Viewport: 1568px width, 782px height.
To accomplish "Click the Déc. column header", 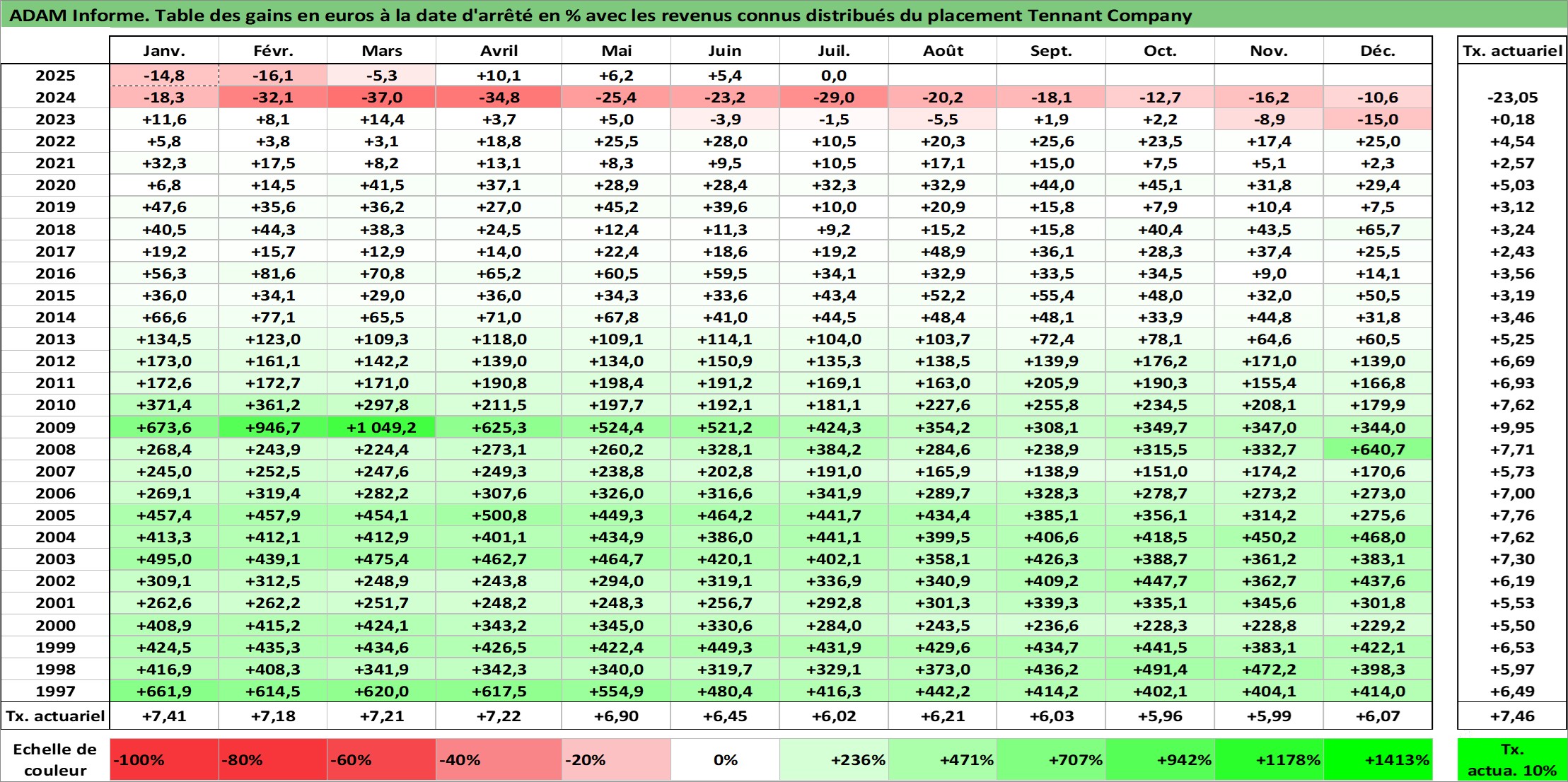I will click(x=1378, y=50).
